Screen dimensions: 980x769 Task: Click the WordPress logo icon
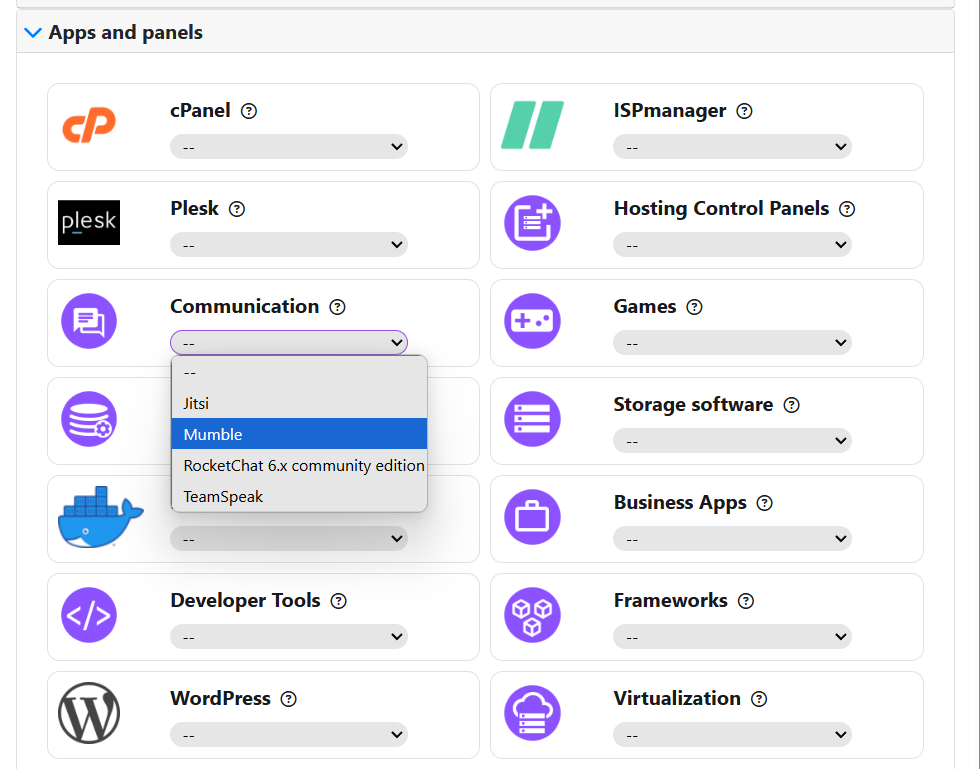(89, 713)
